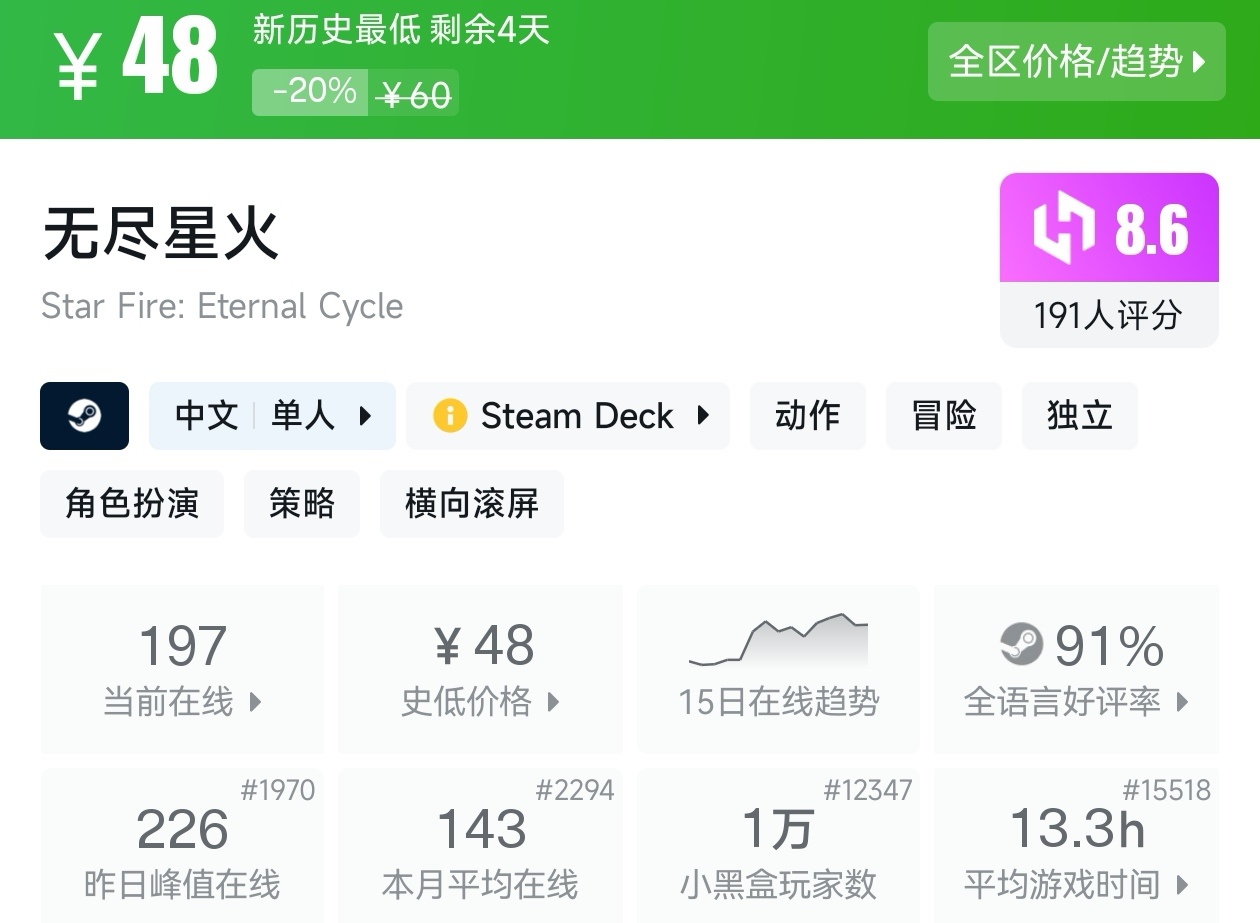Select the 角色扮演 genre tag
The width and height of the screenshot is (1260, 923).
pyautogui.click(x=132, y=504)
